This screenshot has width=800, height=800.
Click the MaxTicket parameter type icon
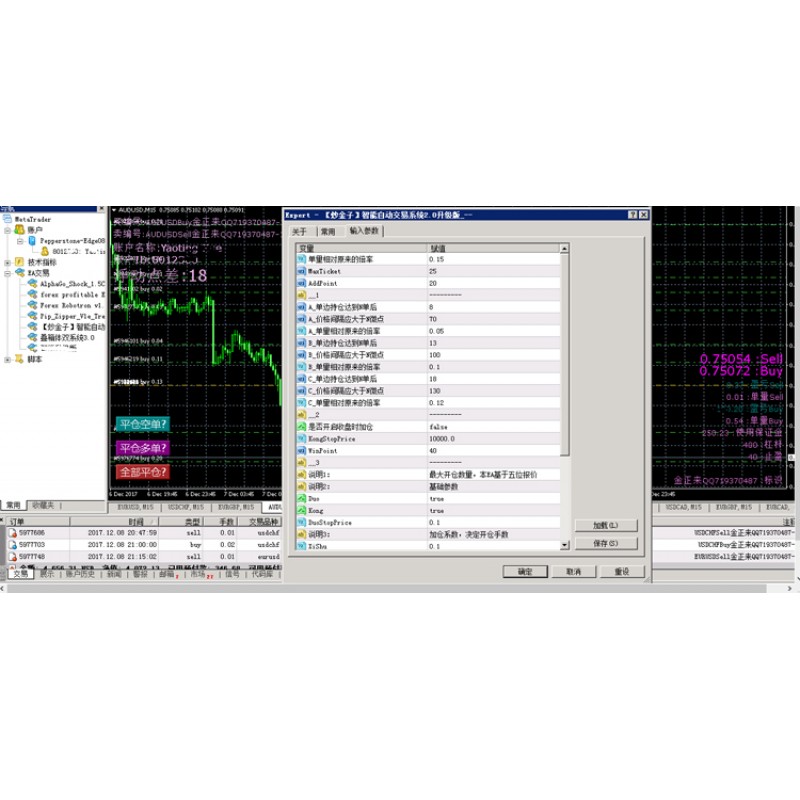301,271
